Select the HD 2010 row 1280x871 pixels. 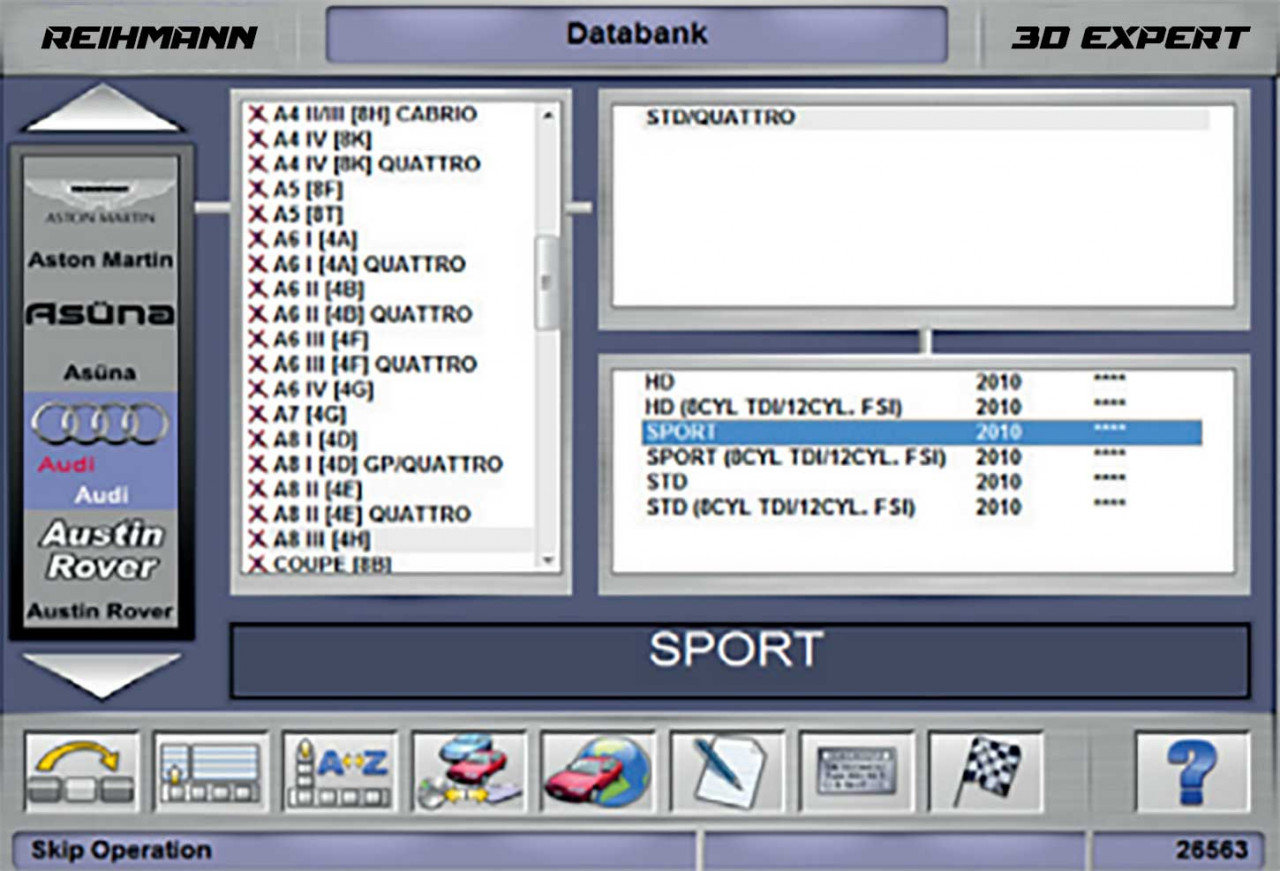coord(920,382)
